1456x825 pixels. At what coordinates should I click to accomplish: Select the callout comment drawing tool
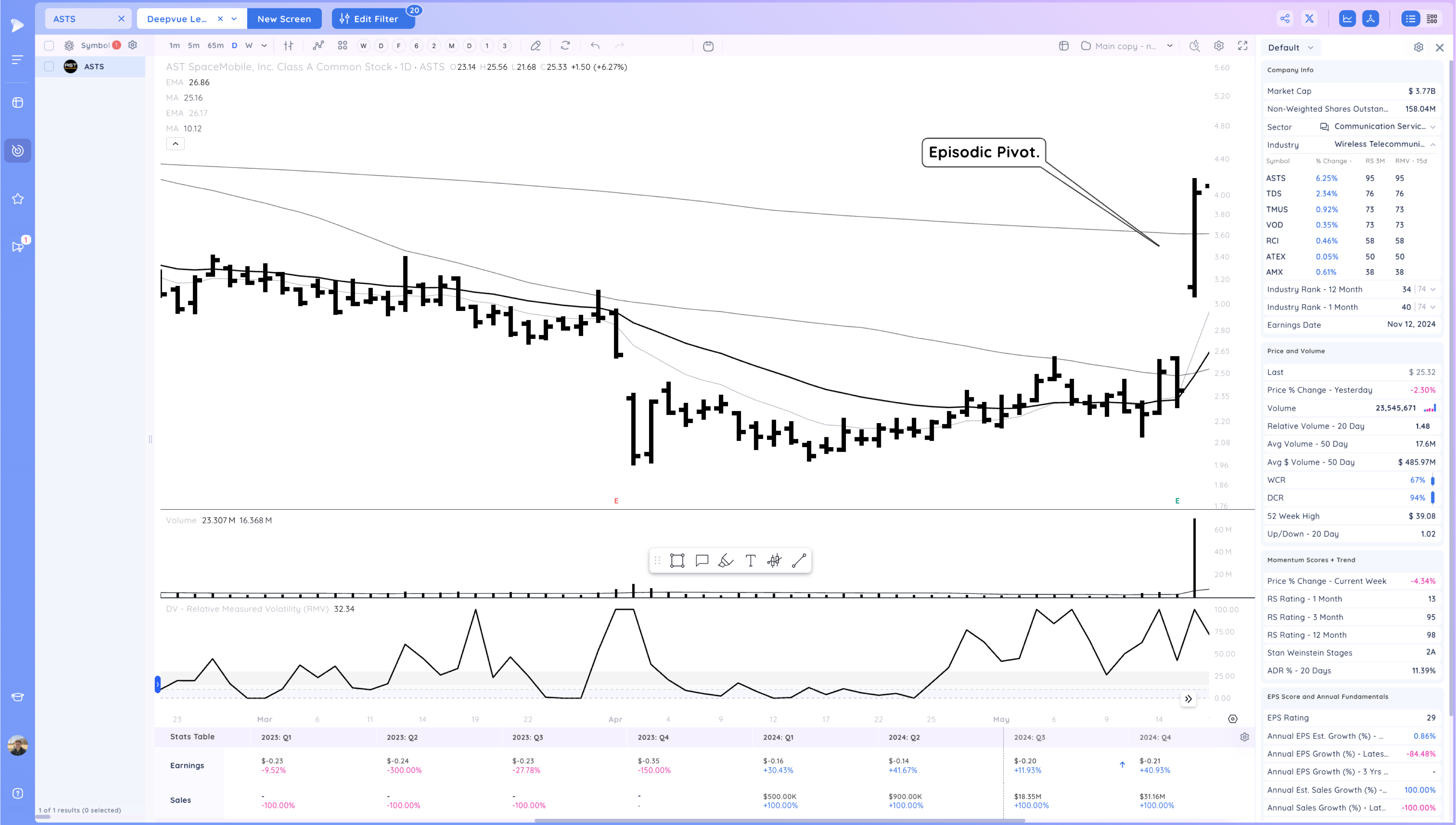(x=702, y=560)
